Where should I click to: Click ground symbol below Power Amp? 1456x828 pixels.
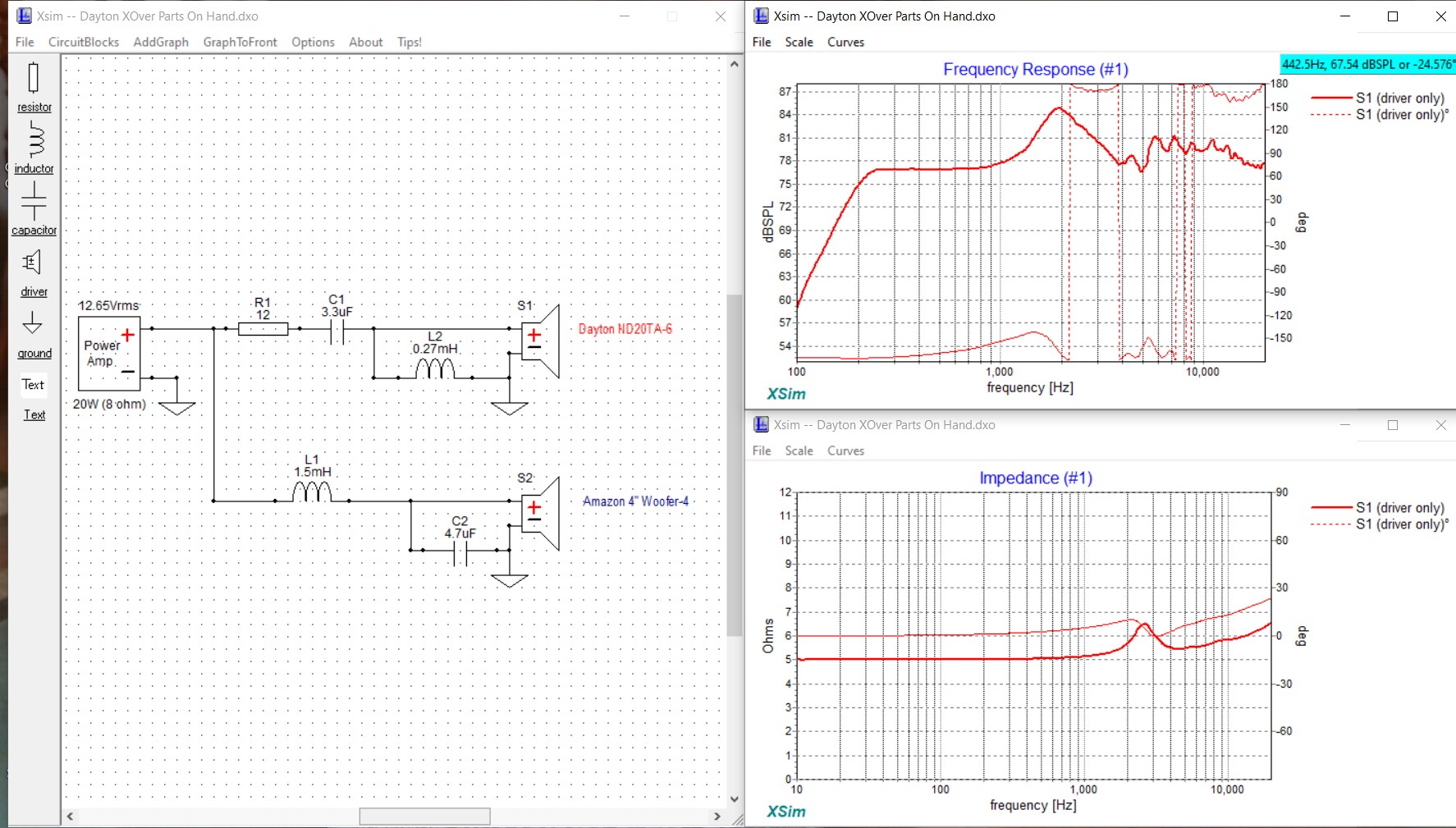[x=176, y=408]
